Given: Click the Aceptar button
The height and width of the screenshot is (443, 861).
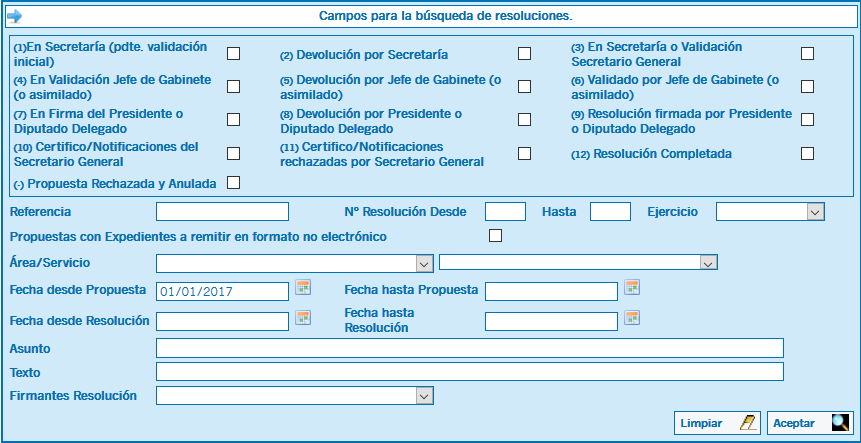Looking at the screenshot, I should 810,423.
